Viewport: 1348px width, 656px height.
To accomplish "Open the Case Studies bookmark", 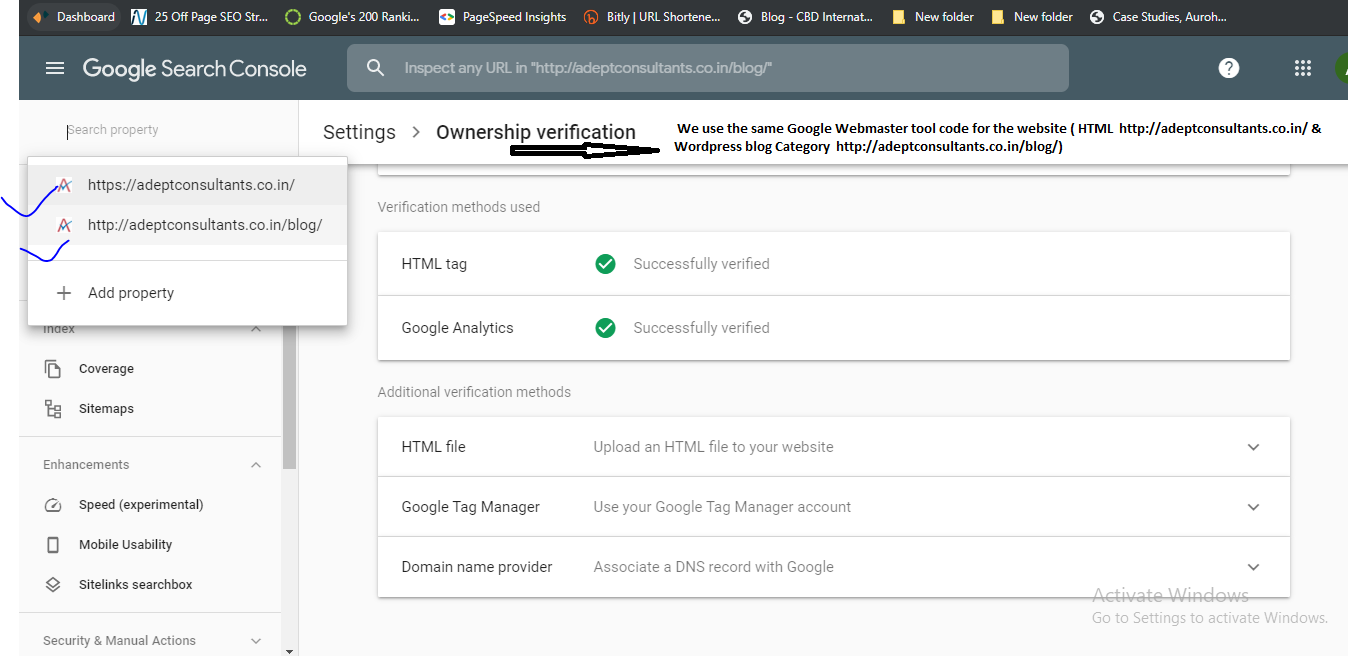I will [1159, 17].
